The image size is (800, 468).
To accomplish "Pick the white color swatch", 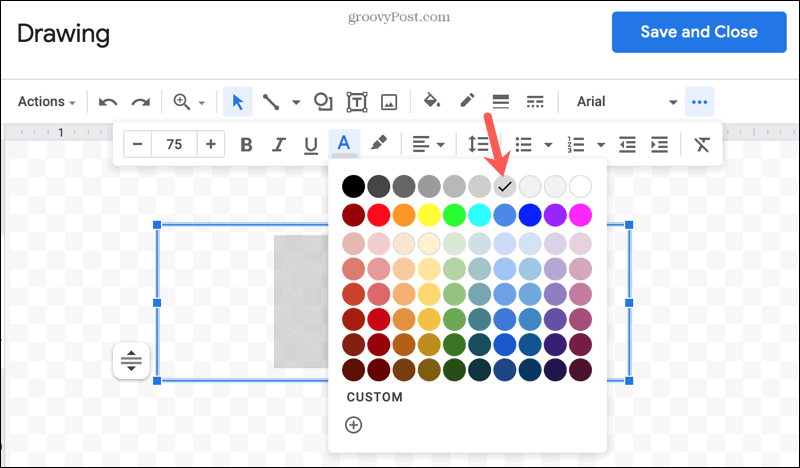I will tap(580, 186).
